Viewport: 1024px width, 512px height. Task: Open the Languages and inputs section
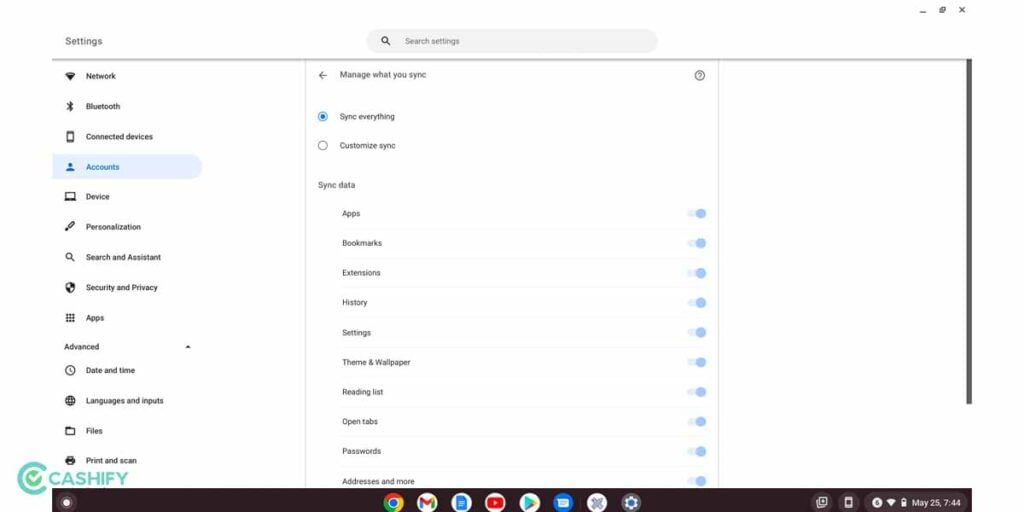127,401
